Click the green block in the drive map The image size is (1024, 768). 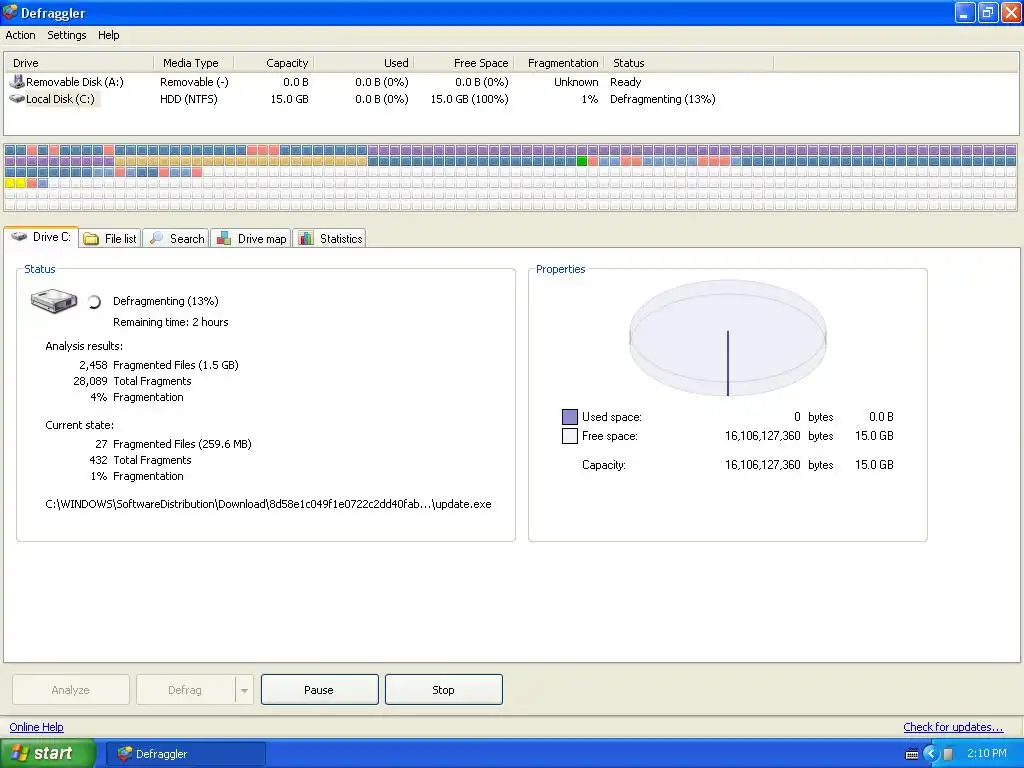point(582,161)
